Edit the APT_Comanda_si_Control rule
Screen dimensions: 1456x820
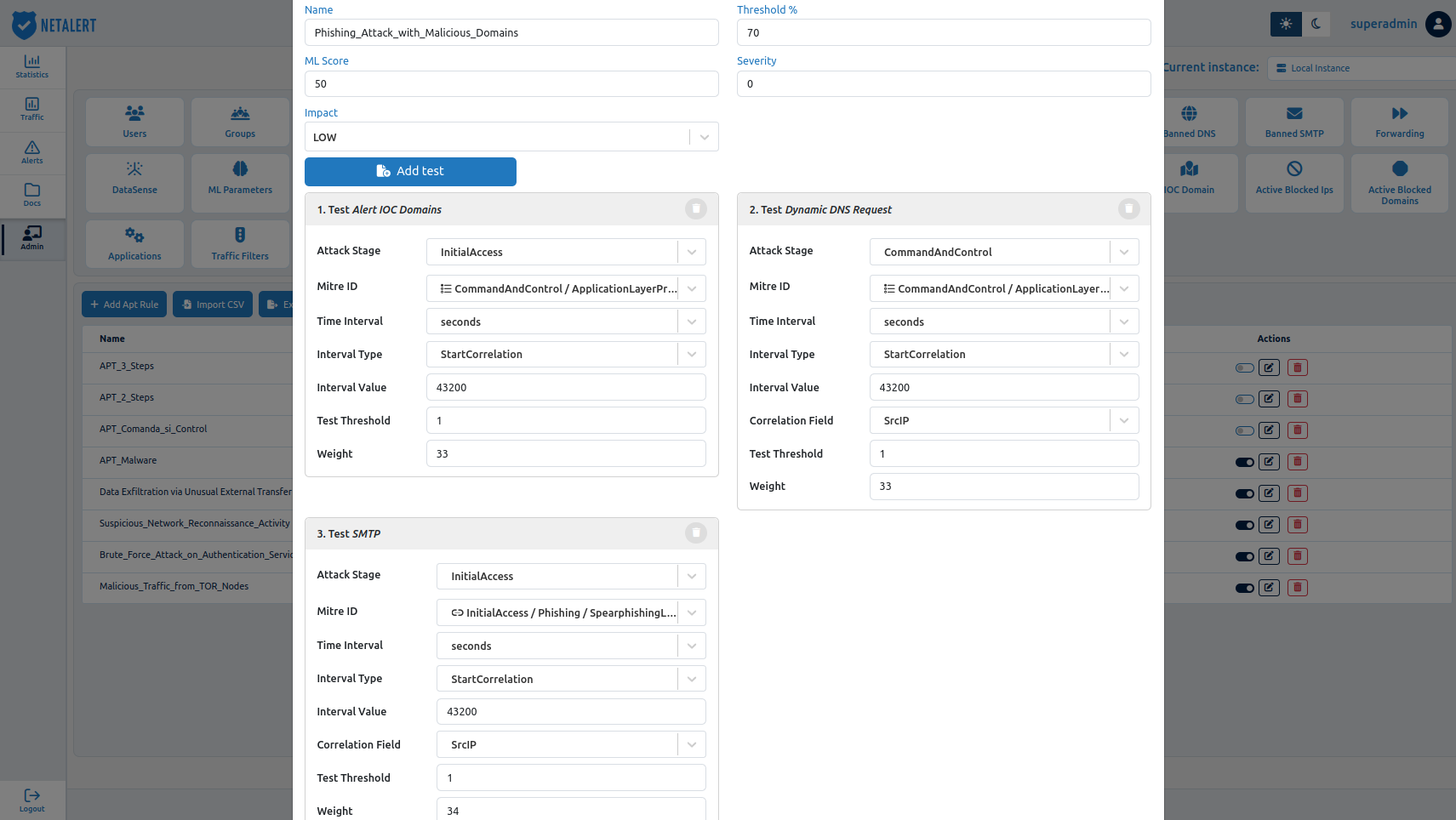1269,430
